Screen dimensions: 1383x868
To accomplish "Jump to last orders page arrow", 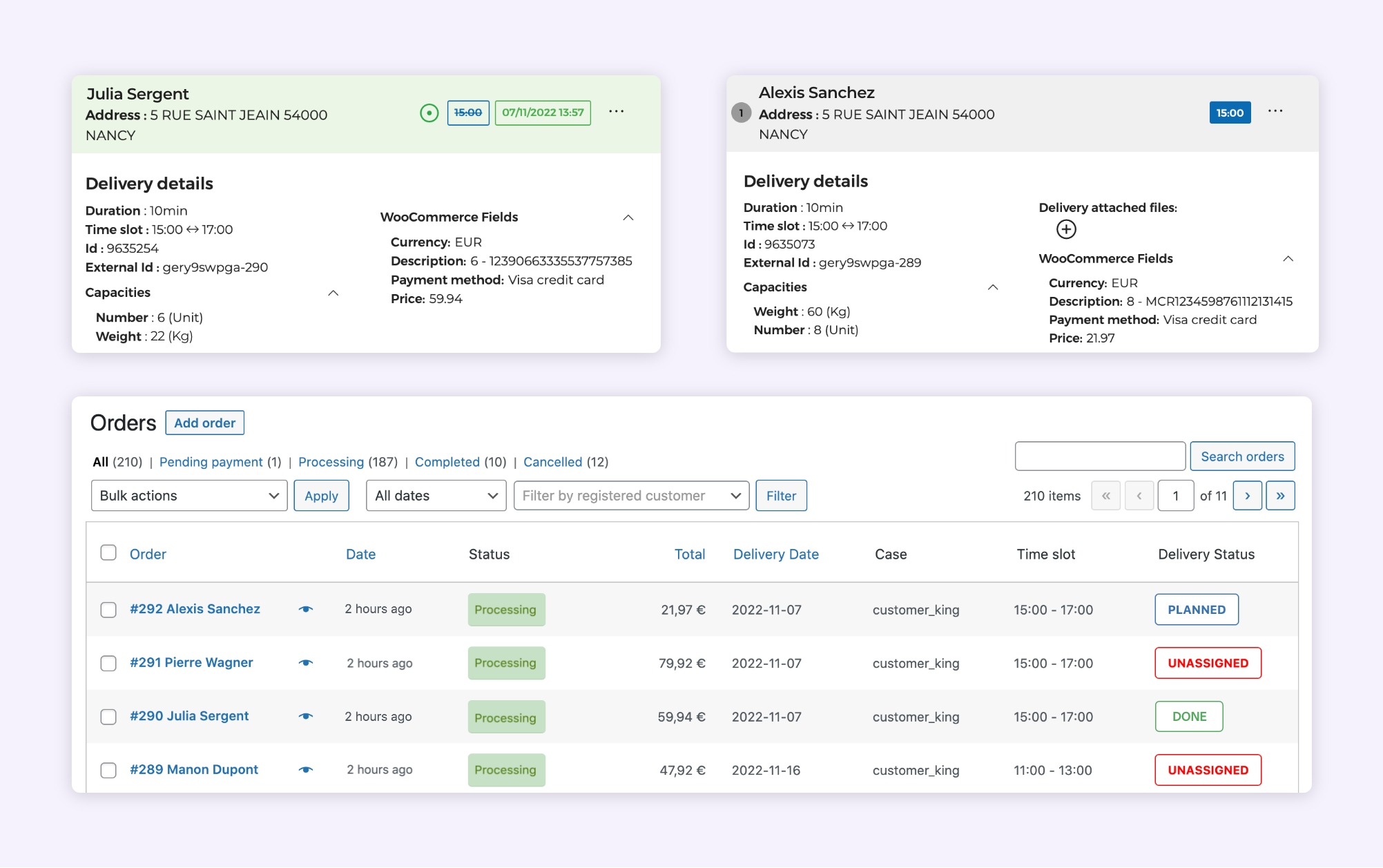I will pyautogui.click(x=1280, y=496).
